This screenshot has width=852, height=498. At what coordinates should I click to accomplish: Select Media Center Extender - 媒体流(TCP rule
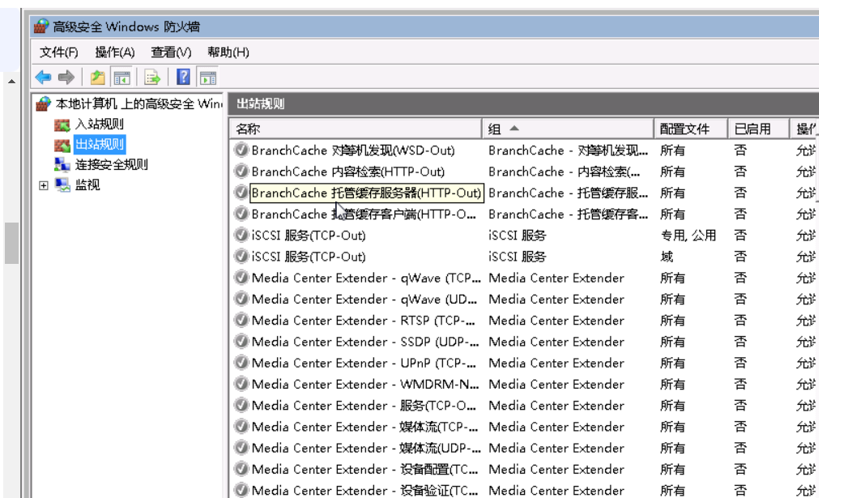coord(365,427)
